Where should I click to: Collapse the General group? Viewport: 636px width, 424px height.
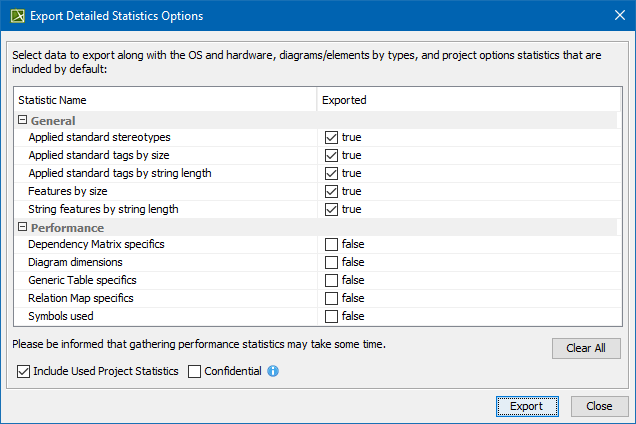(22, 120)
